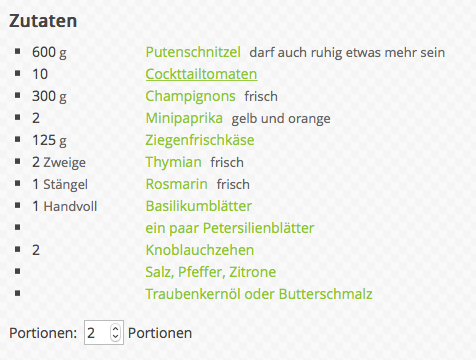
Task: Open the Knoblauchzehen link
Action: click(x=200, y=250)
